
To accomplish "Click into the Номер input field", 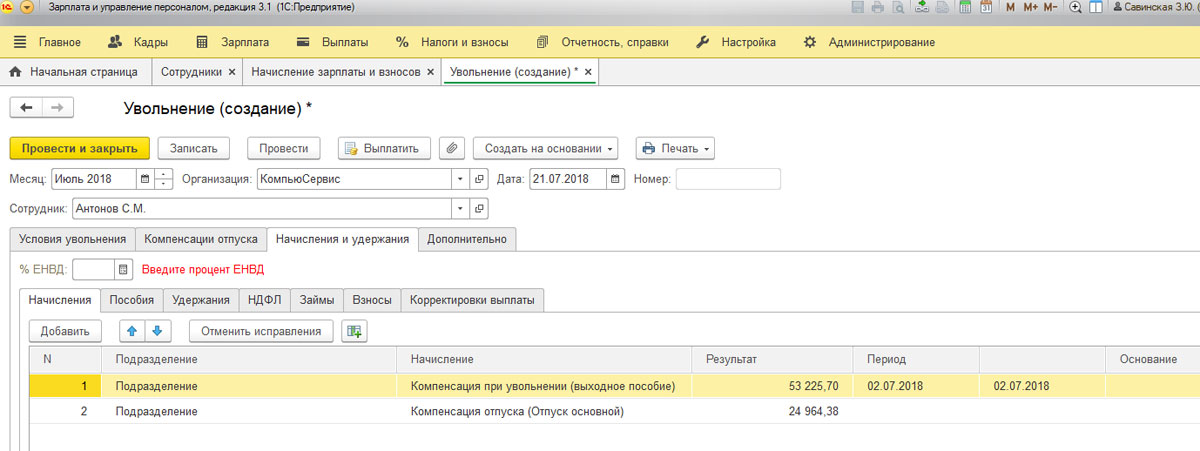I will [x=728, y=180].
